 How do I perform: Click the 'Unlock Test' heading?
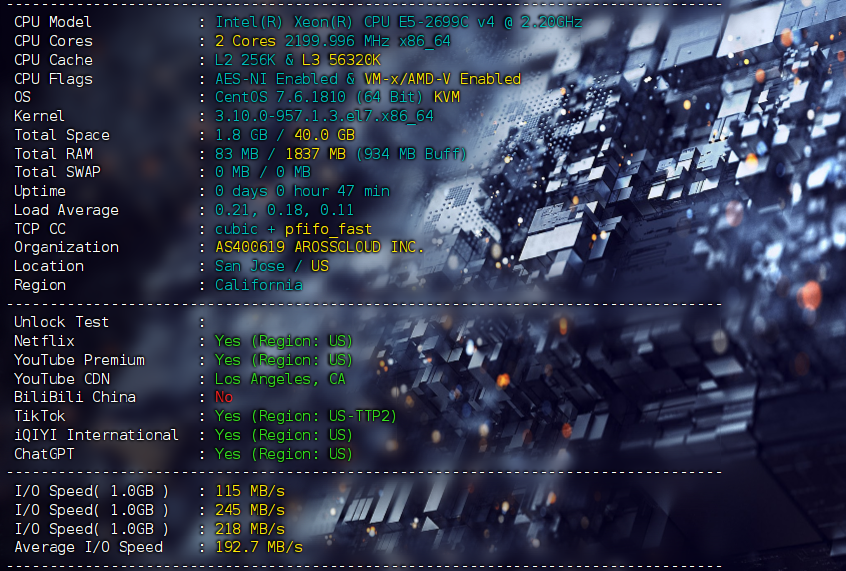tap(62, 322)
